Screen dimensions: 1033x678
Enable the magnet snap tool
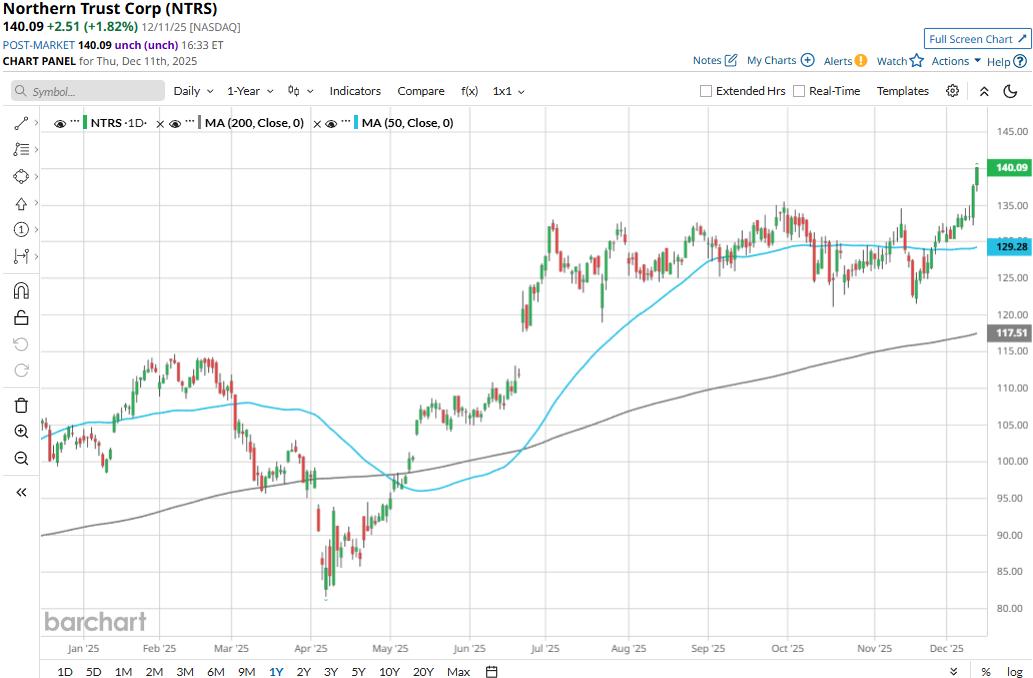click(21, 291)
